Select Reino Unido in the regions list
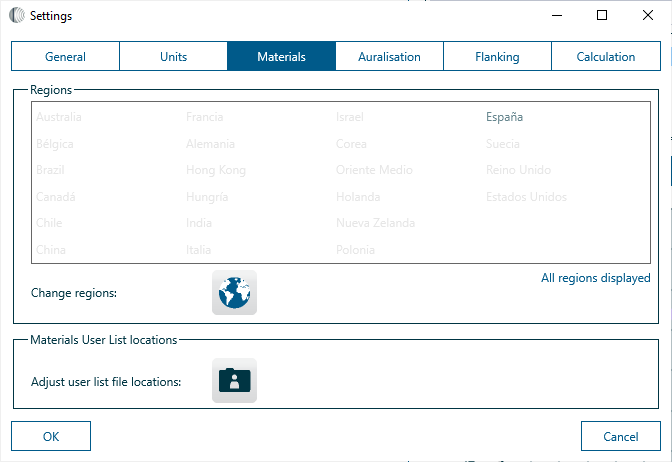 point(519,170)
